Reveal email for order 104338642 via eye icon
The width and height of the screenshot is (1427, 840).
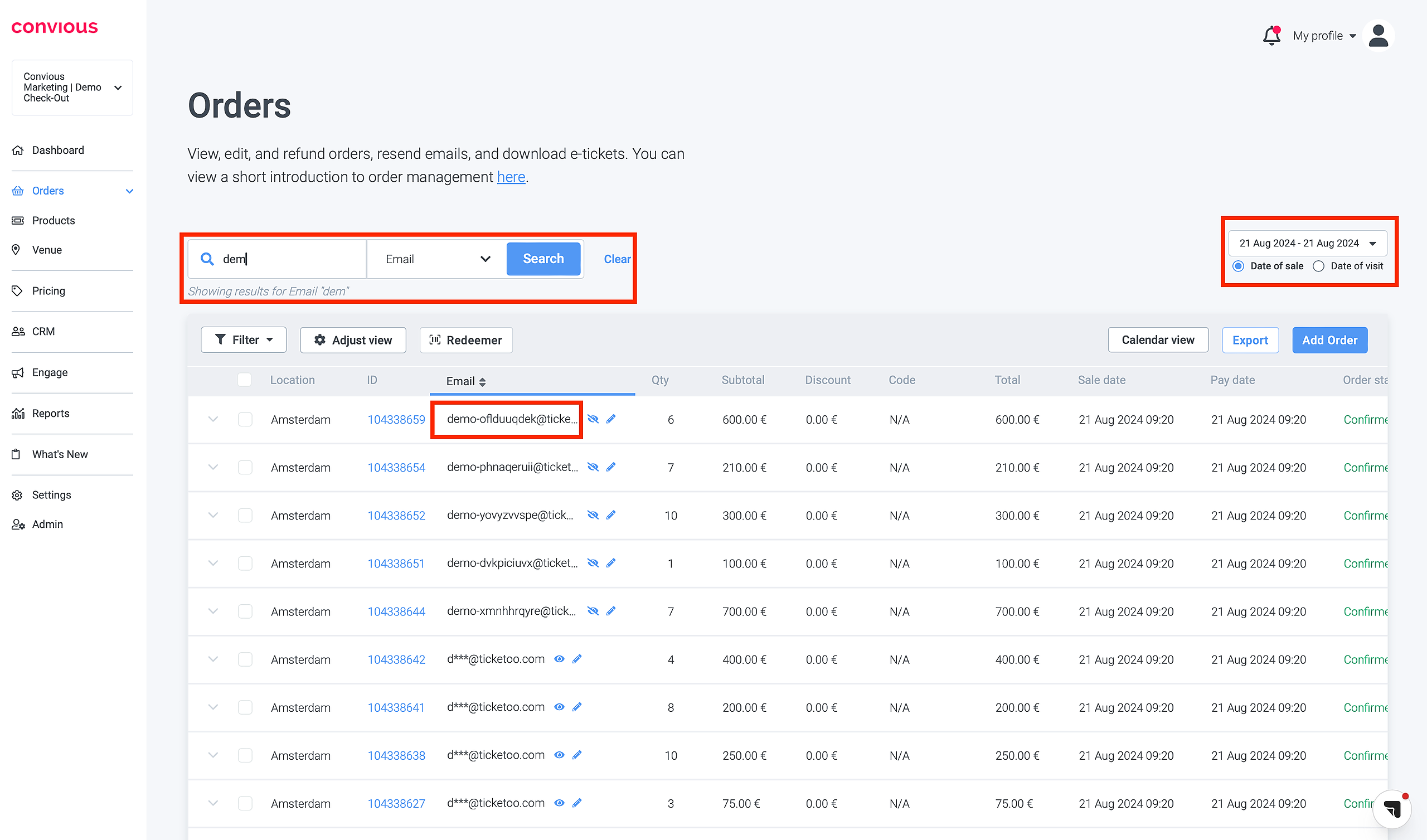[560, 659]
